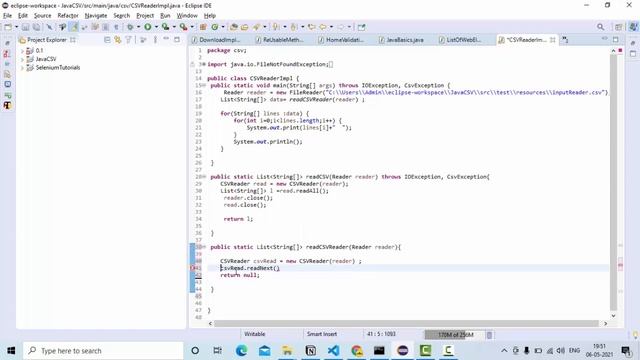The width and height of the screenshot is (640, 360).
Task: Toggle Link with Editor in Project Explorer
Action: [118, 40]
